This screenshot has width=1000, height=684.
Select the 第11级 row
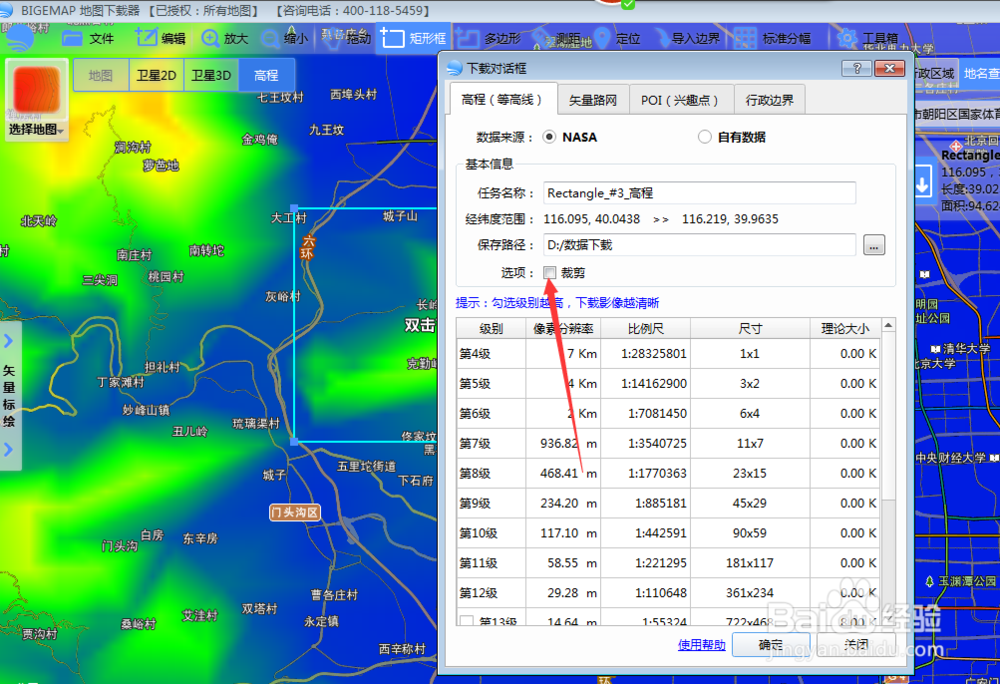click(668, 564)
